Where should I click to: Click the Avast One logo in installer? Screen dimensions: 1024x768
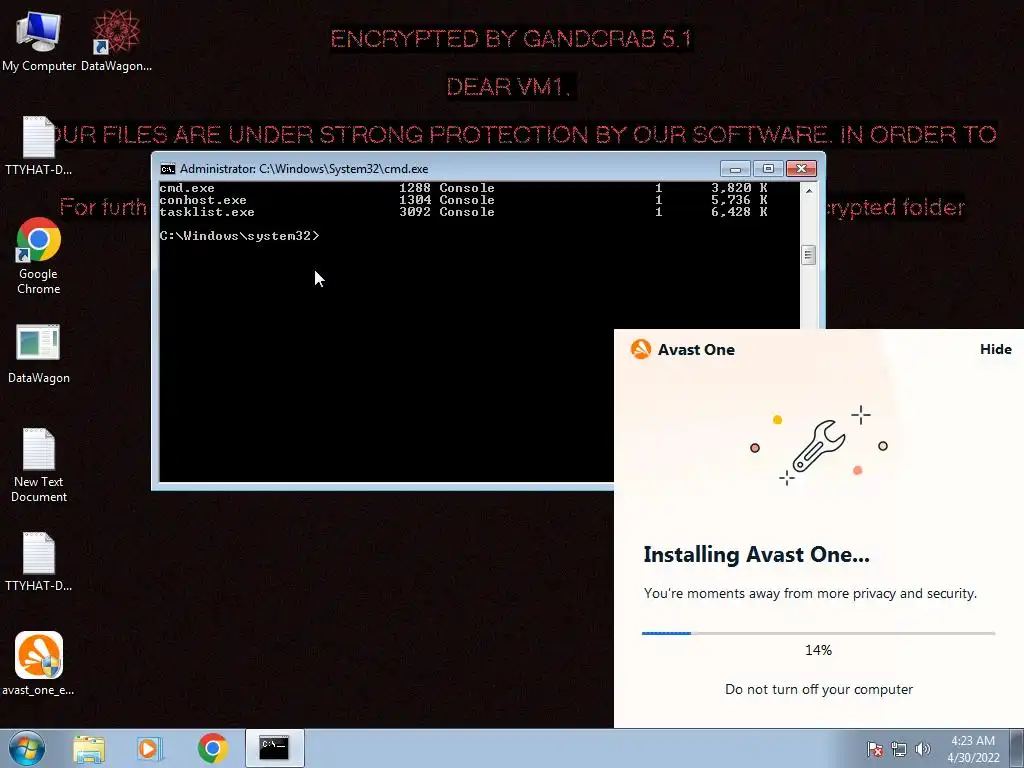click(641, 349)
